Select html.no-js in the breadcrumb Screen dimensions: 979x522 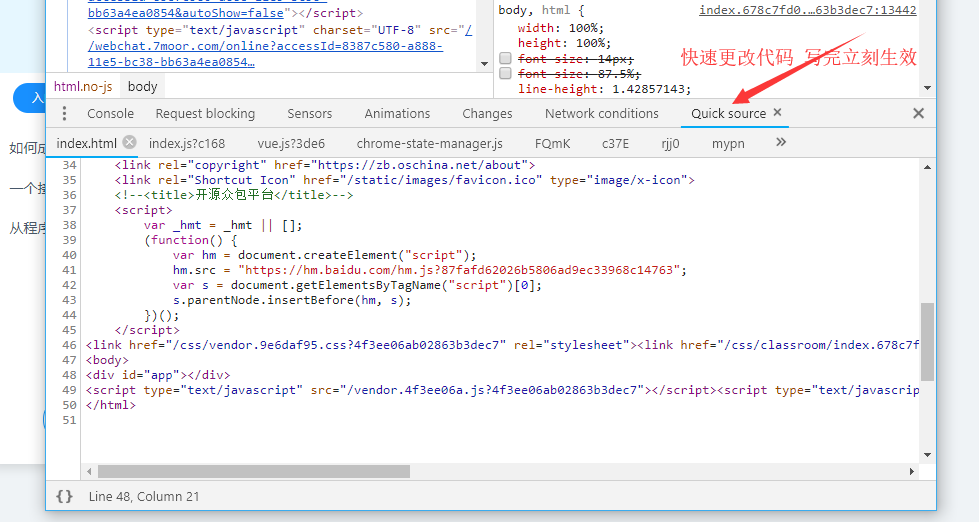tap(83, 87)
